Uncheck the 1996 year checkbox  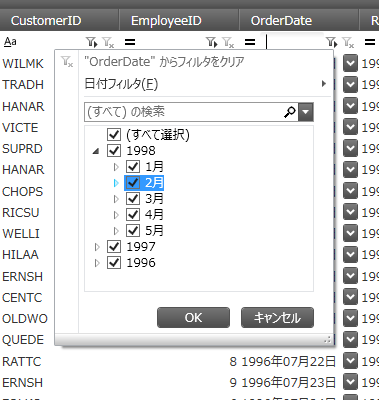pyautogui.click(x=114, y=263)
